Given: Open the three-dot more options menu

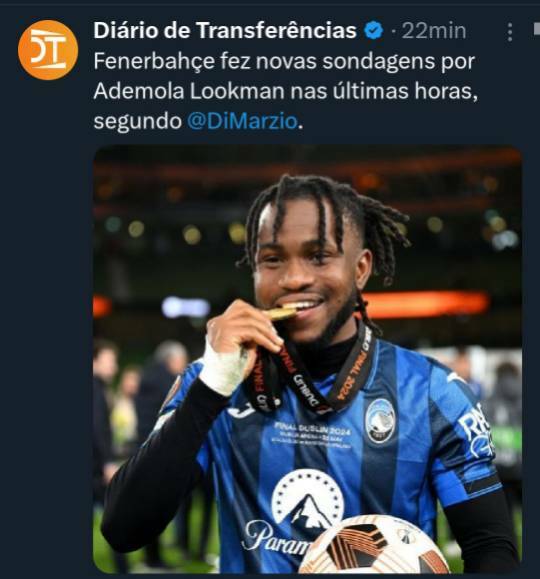Looking at the screenshot, I should [510, 32].
